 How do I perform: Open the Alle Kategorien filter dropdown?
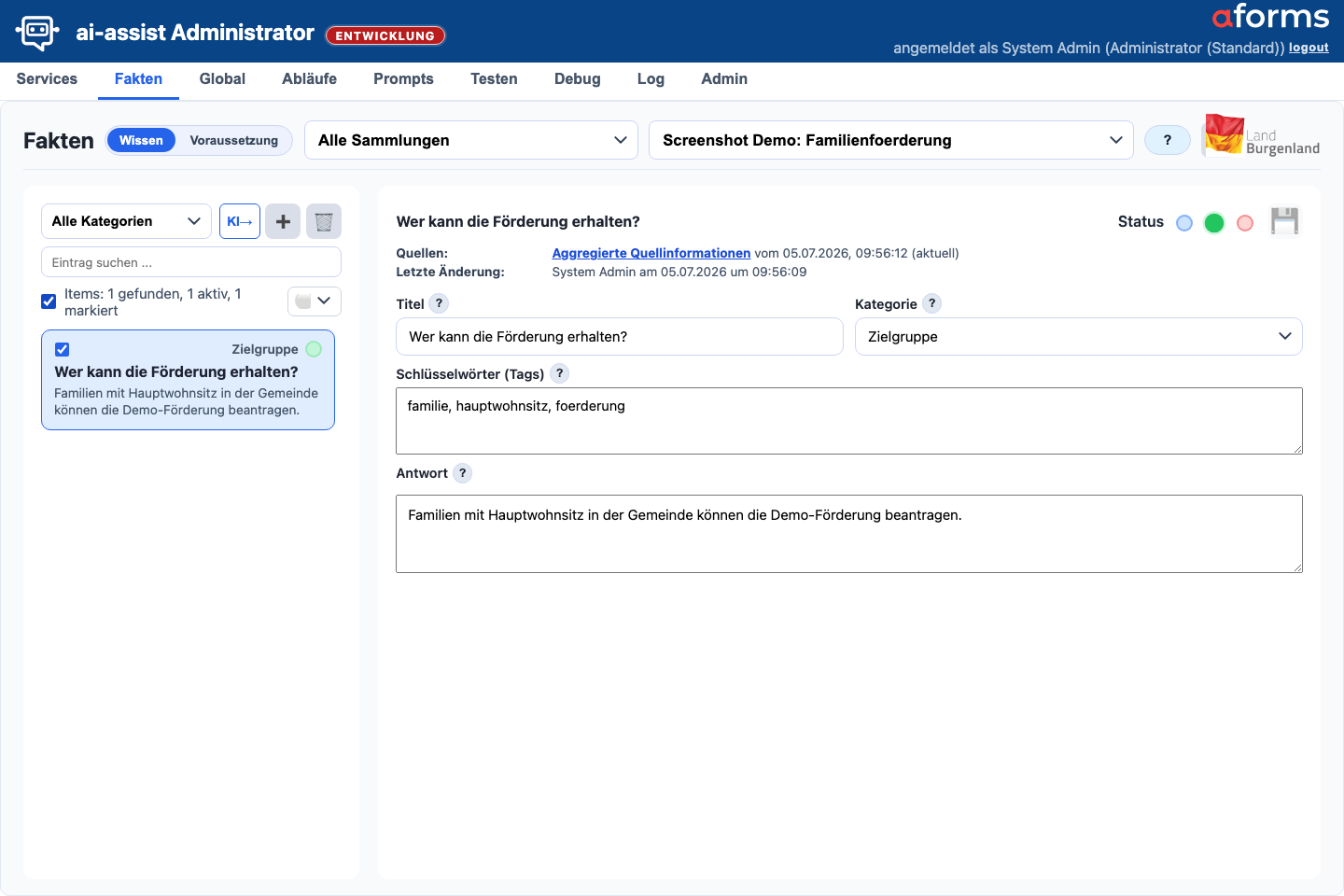(x=126, y=221)
